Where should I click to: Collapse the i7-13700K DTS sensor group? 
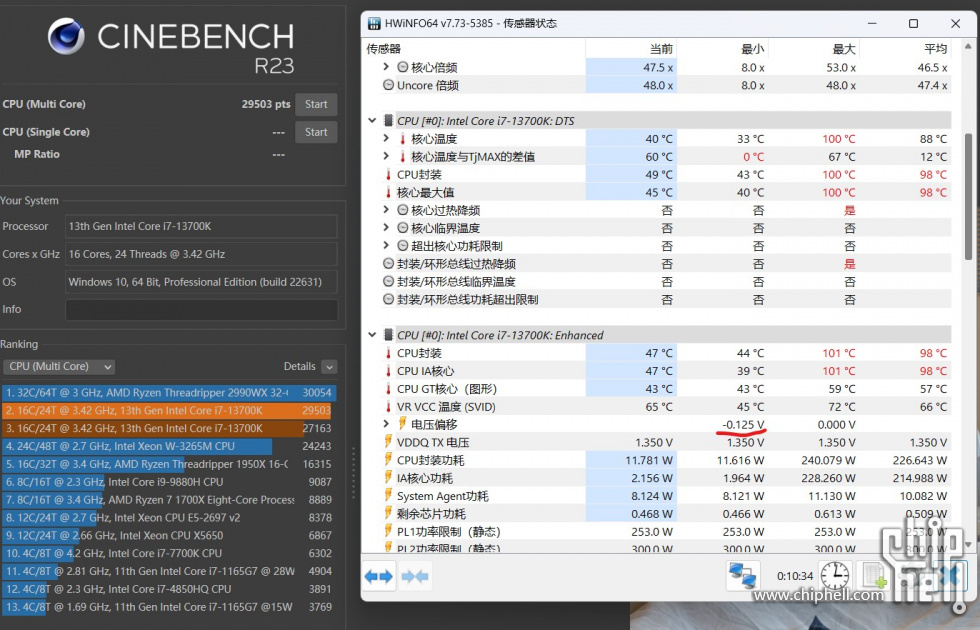pos(372,121)
